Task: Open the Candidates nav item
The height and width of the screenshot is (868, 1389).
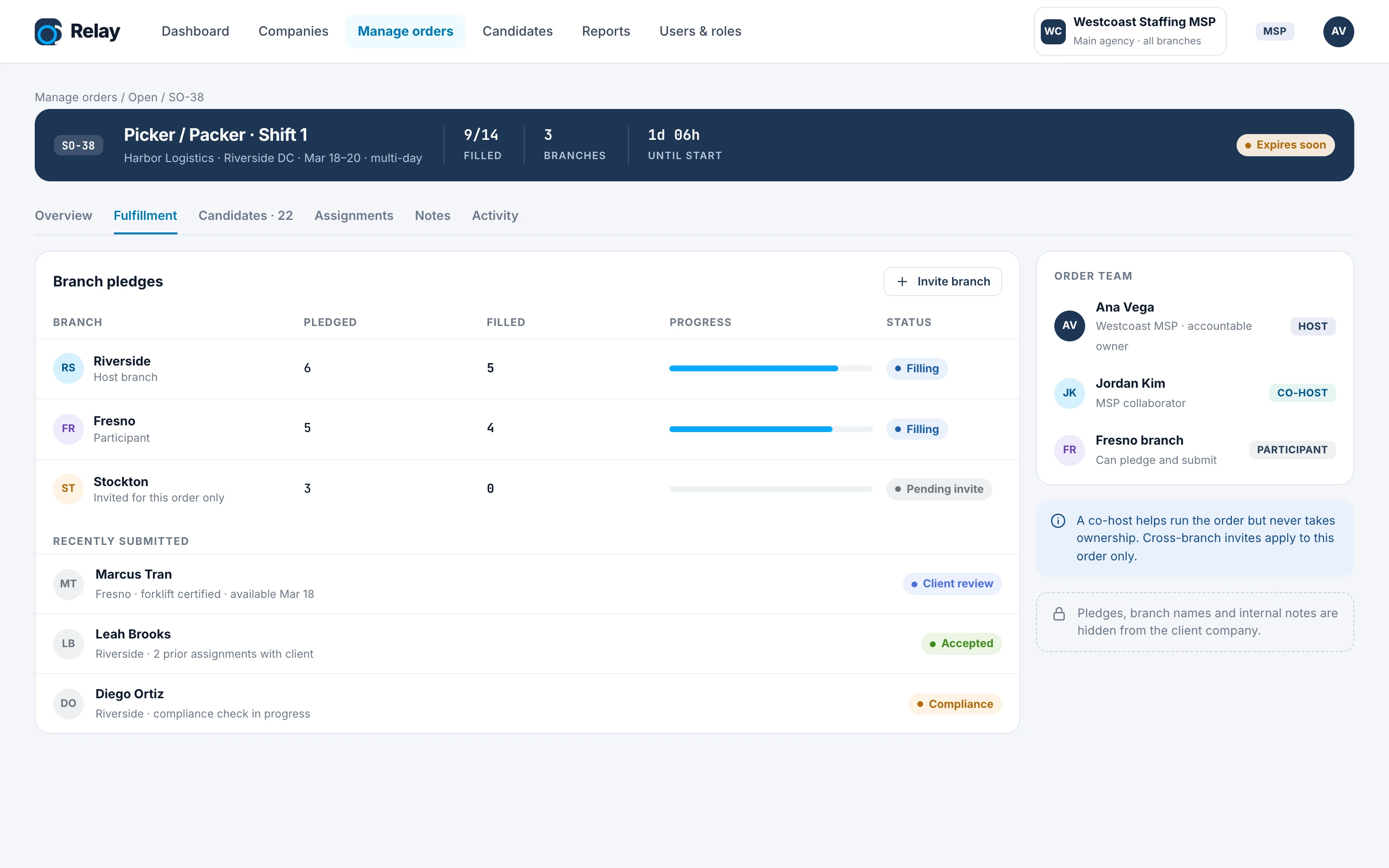Action: (x=517, y=31)
